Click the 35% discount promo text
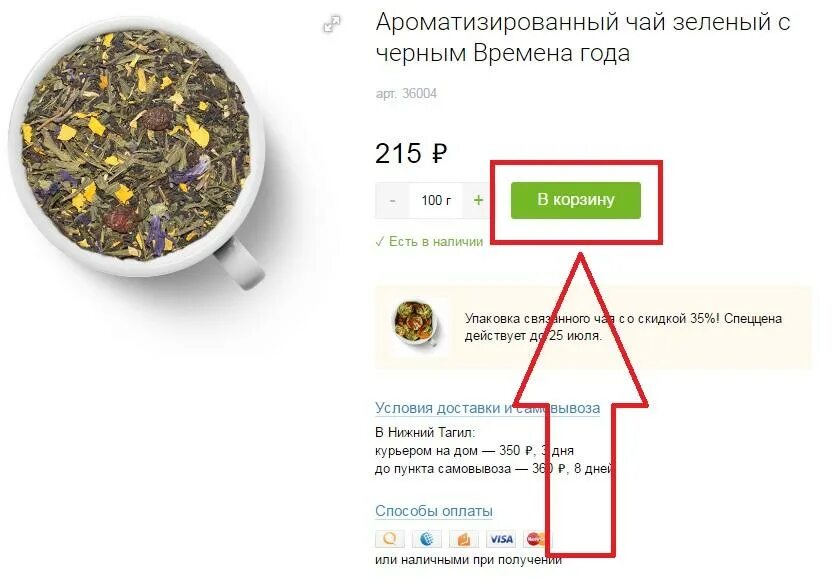 (623, 327)
